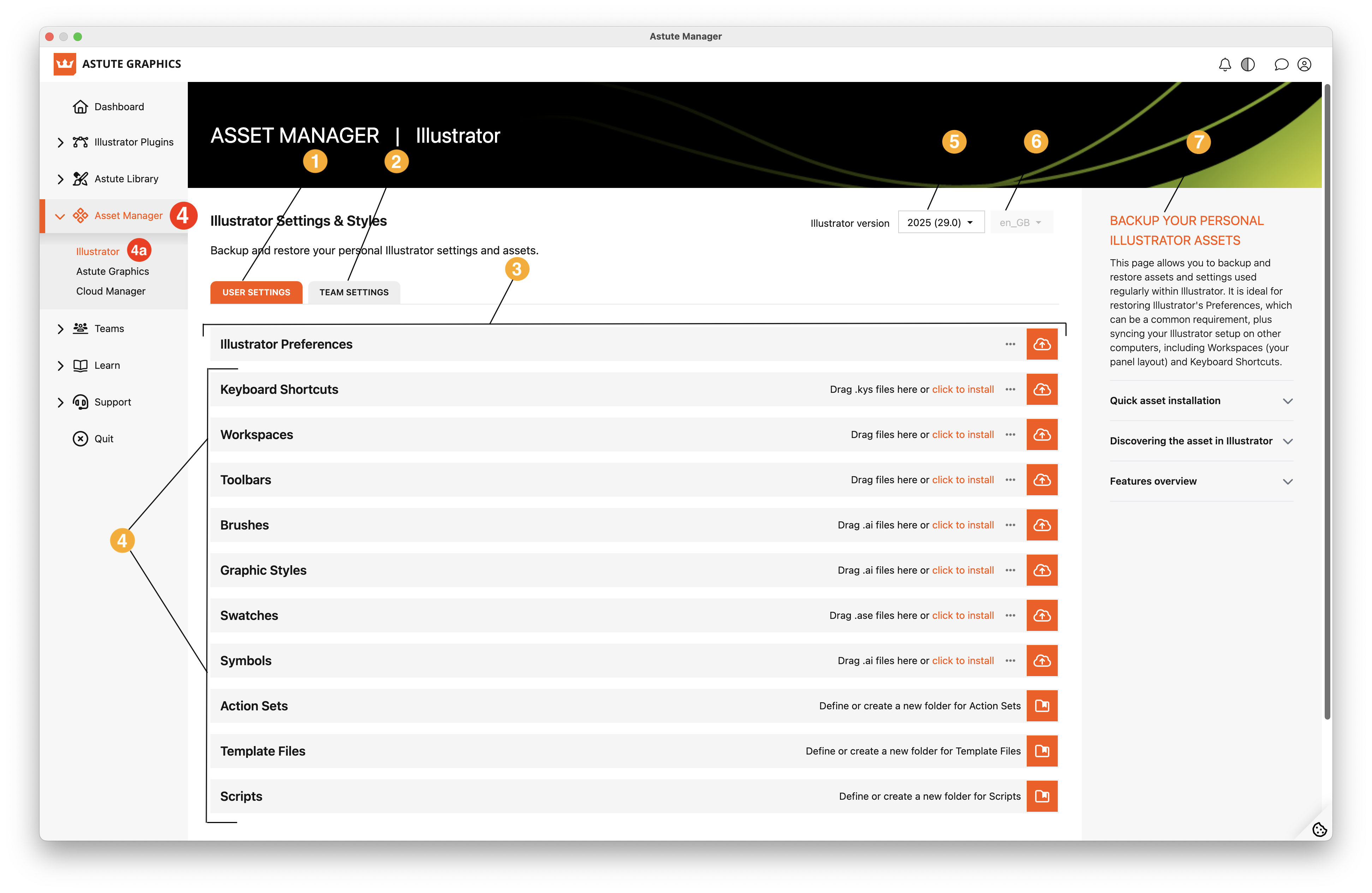Image resolution: width=1372 pixels, height=893 pixels.
Task: Open the more options dots for Symbols
Action: click(x=1010, y=661)
